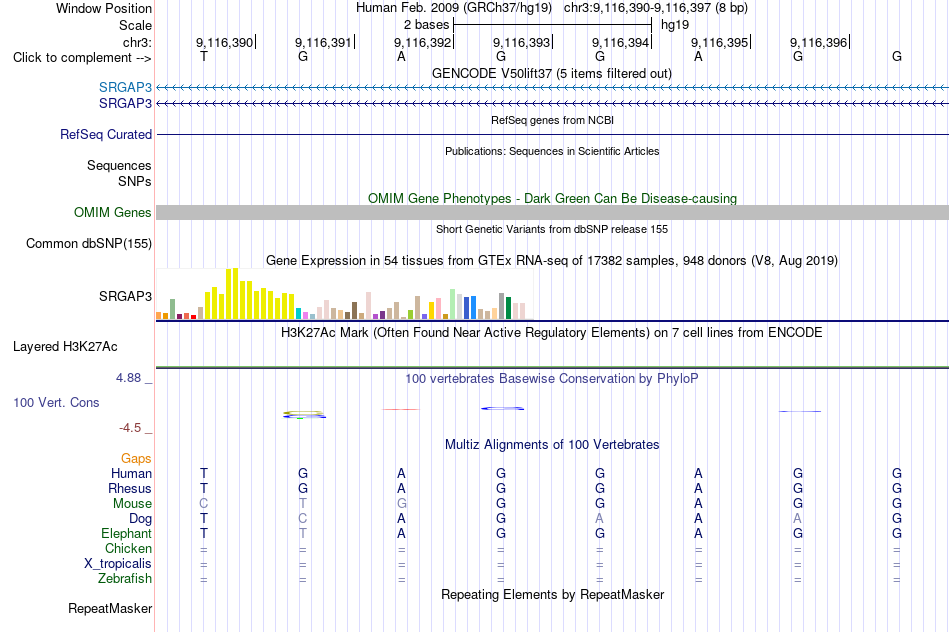Image resolution: width=950 pixels, height=632 pixels.
Task: Click 'Repeating Elements by RepeatMasker' title
Action: [x=553, y=594]
